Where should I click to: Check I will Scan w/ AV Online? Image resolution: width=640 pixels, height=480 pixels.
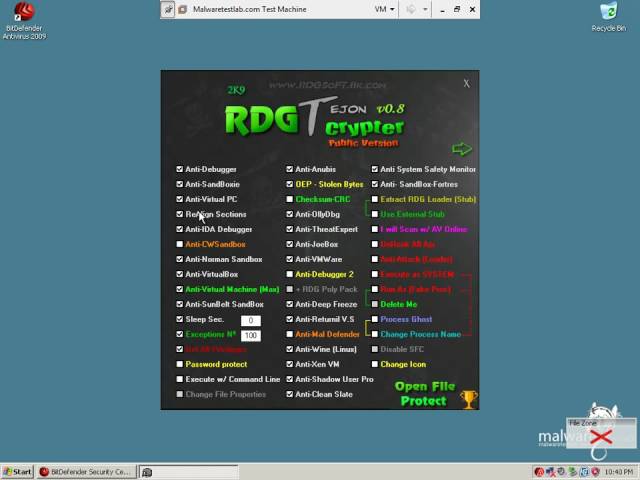pos(375,229)
